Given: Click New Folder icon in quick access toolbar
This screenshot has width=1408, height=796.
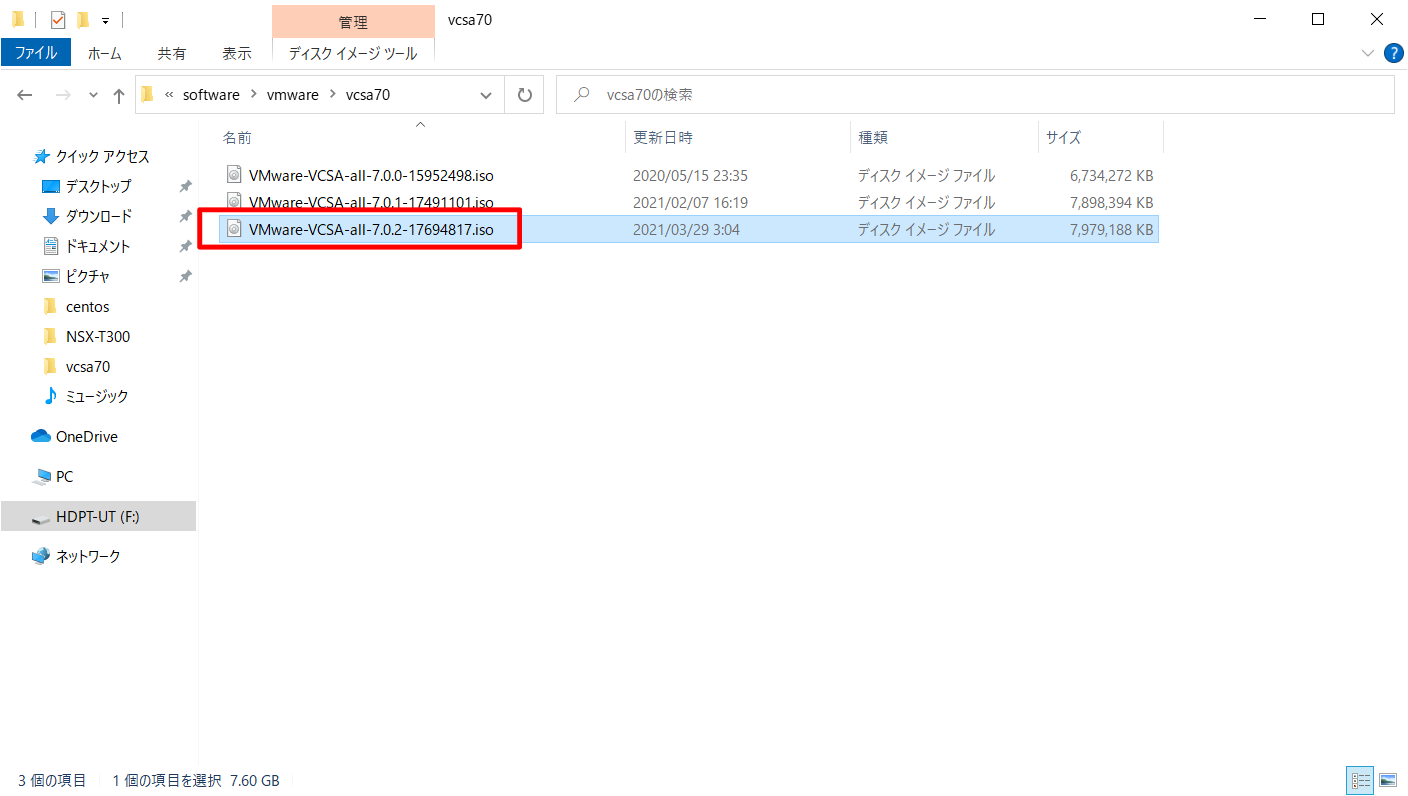Looking at the screenshot, I should [83, 19].
